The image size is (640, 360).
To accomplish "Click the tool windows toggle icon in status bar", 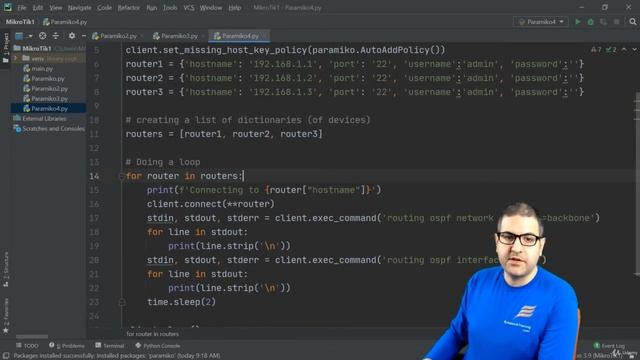I will tap(6, 356).
